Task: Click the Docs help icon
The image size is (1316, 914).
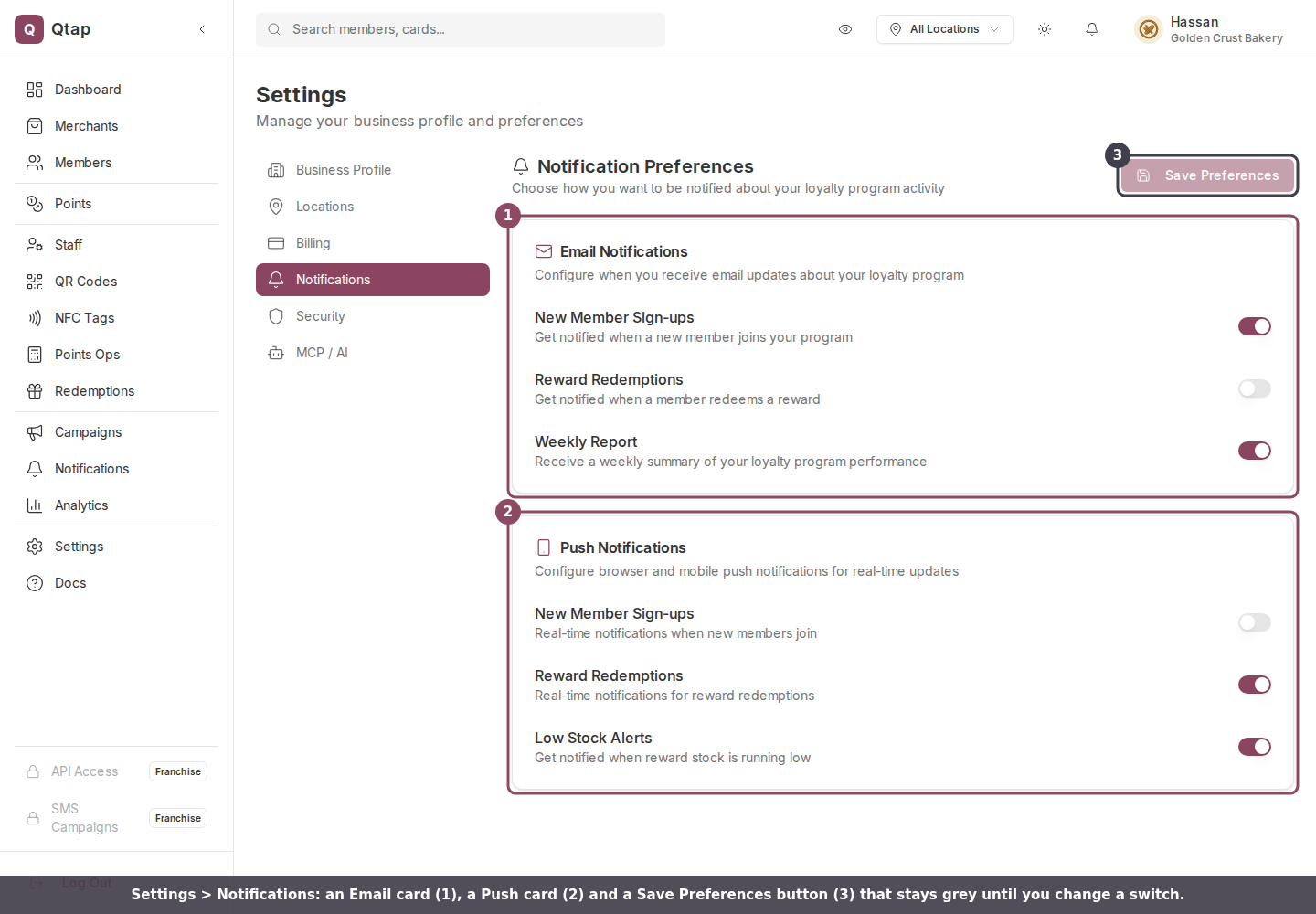Action: (x=35, y=583)
